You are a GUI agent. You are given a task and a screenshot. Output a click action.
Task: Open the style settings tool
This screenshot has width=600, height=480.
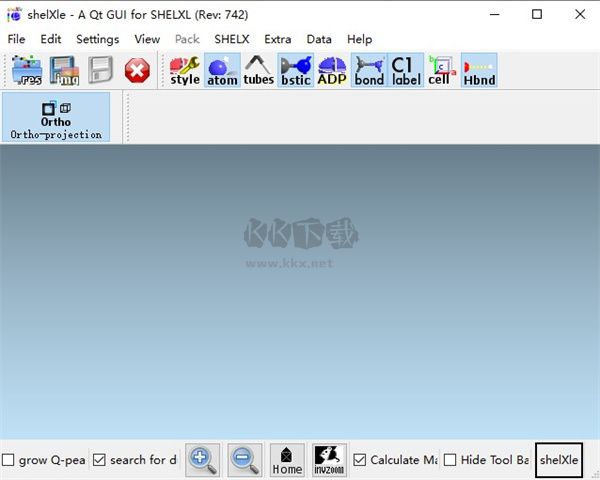[185, 70]
